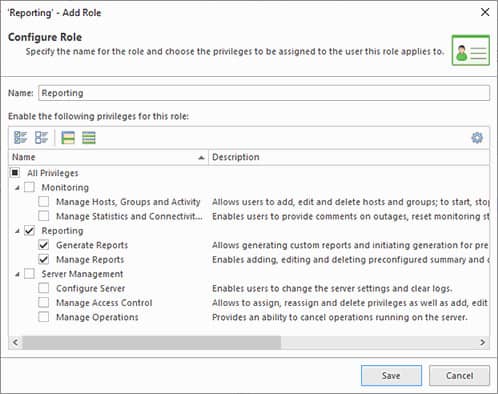Click description 'Allows generating custom reports'
The image size is (498, 394).
(x=350, y=245)
